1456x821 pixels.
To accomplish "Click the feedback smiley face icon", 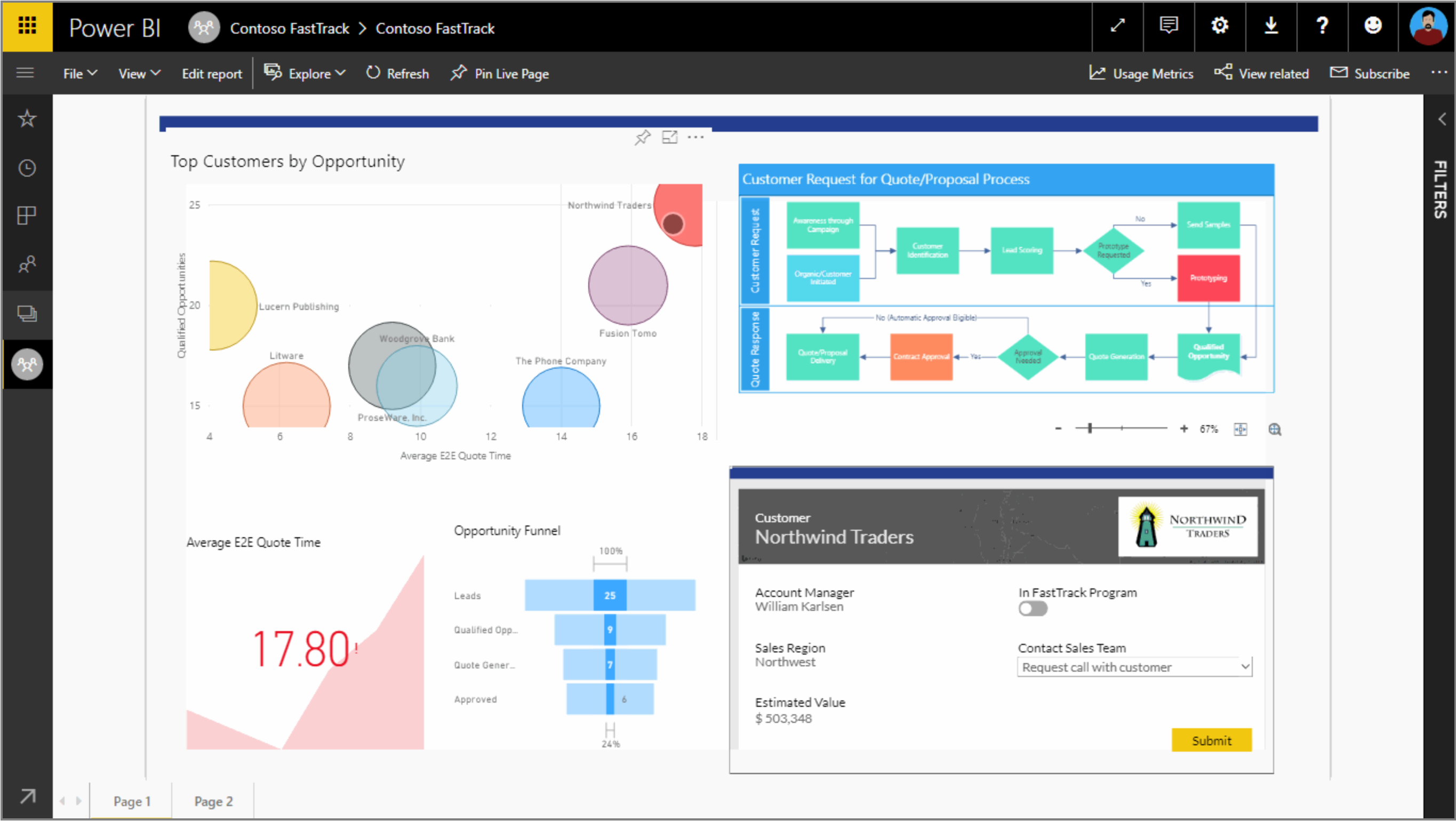I will pyautogui.click(x=1373, y=26).
